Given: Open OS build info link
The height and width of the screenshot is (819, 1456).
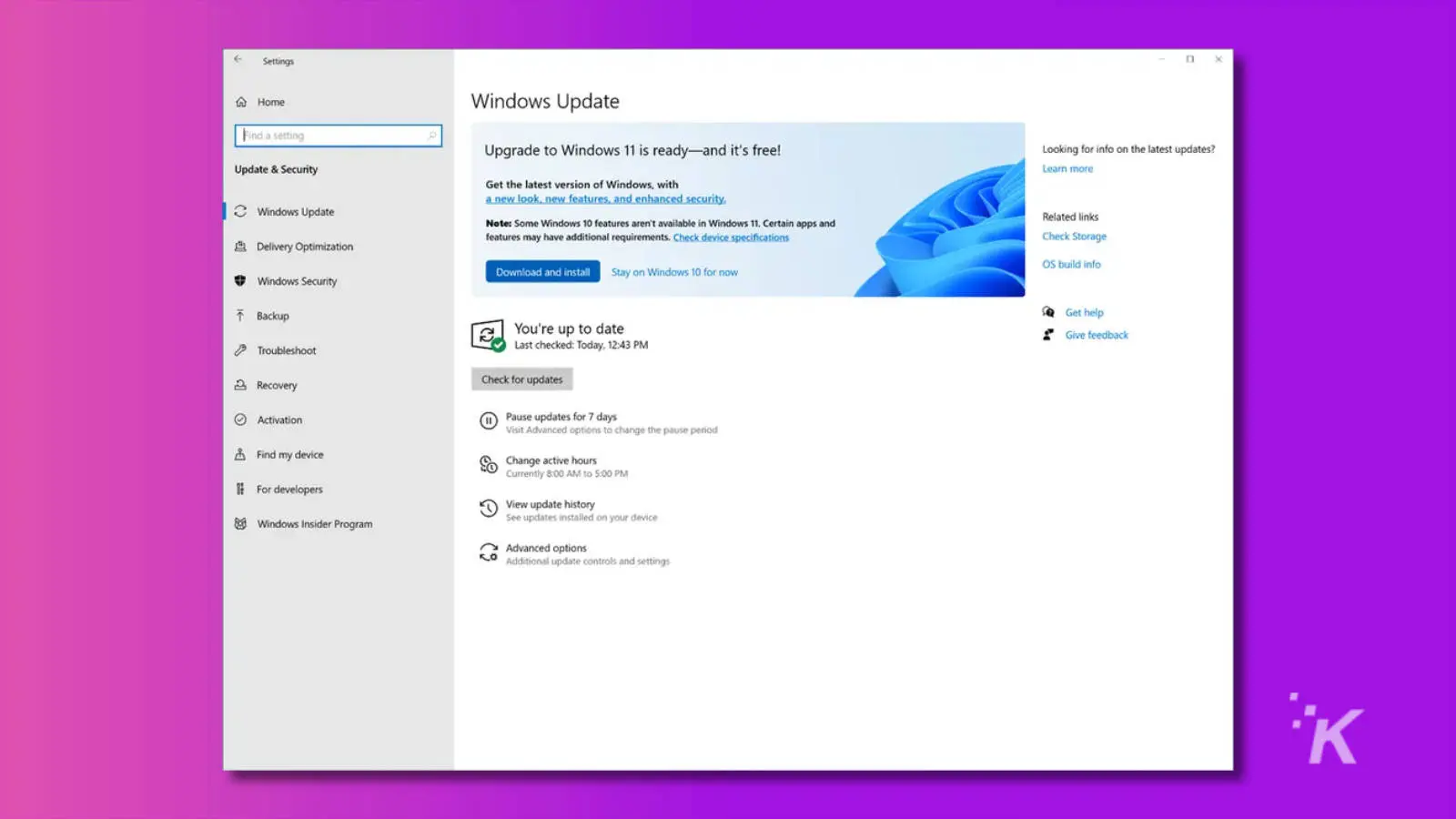Looking at the screenshot, I should (1071, 264).
